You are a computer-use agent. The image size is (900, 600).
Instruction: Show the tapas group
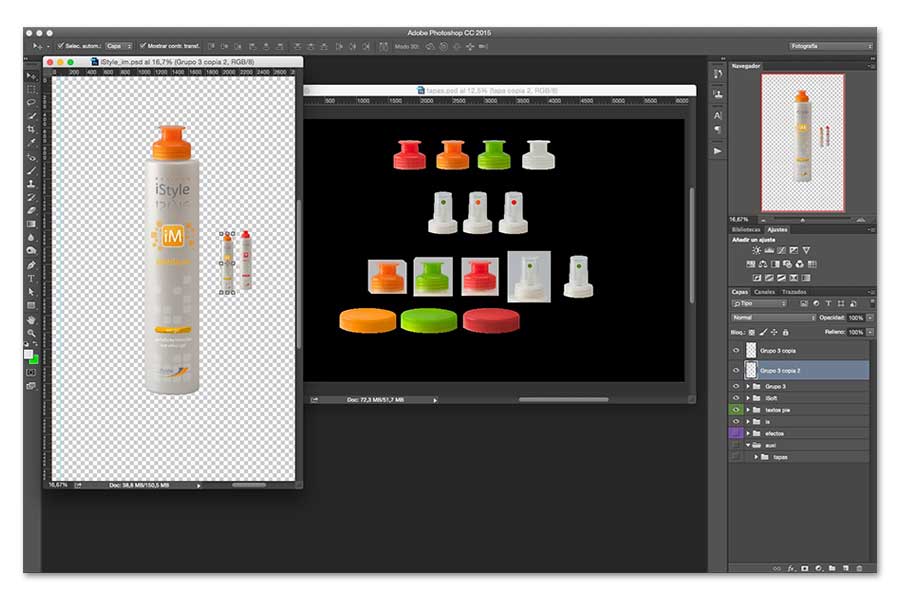tap(736, 457)
